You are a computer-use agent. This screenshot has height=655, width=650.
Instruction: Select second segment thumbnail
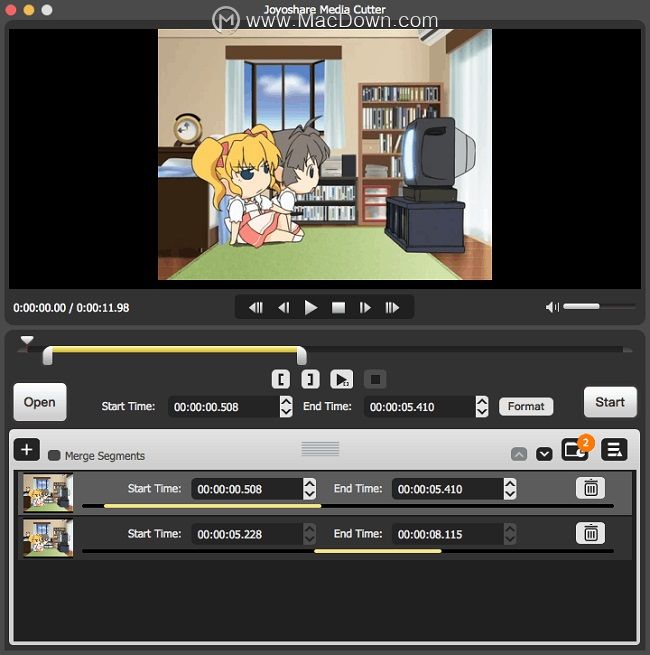coord(48,538)
